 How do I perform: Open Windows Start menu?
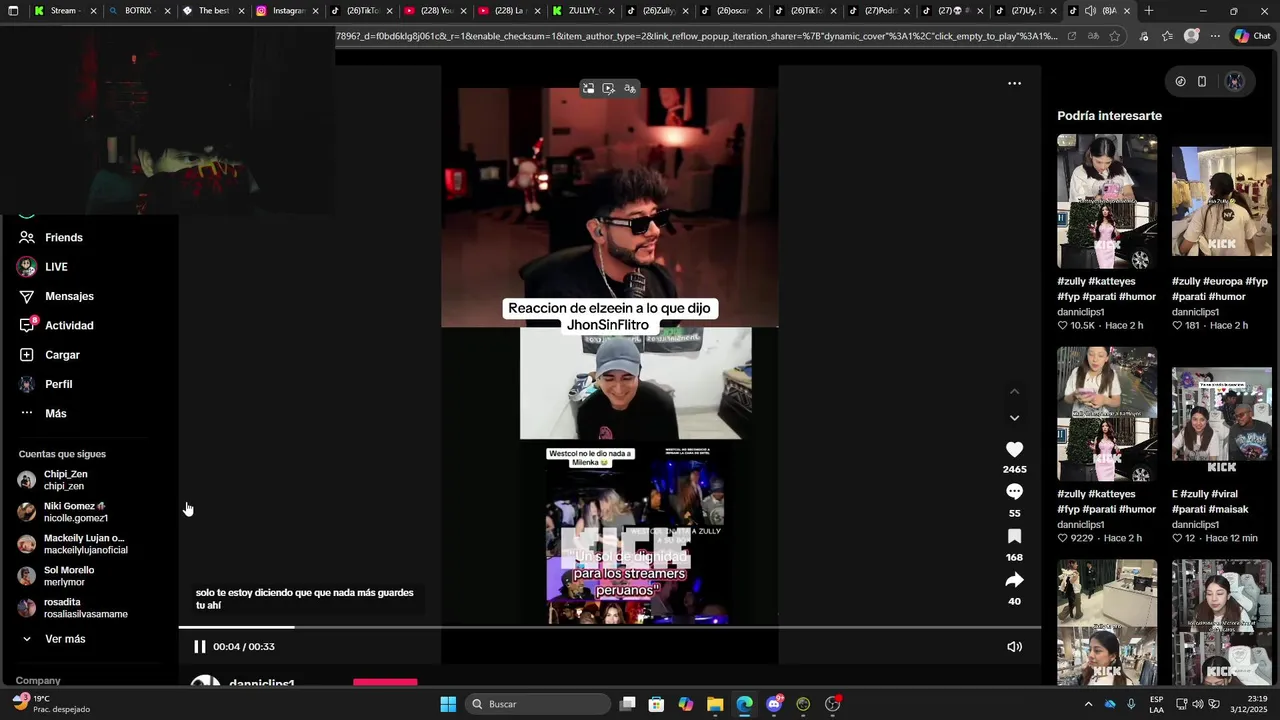coord(448,704)
